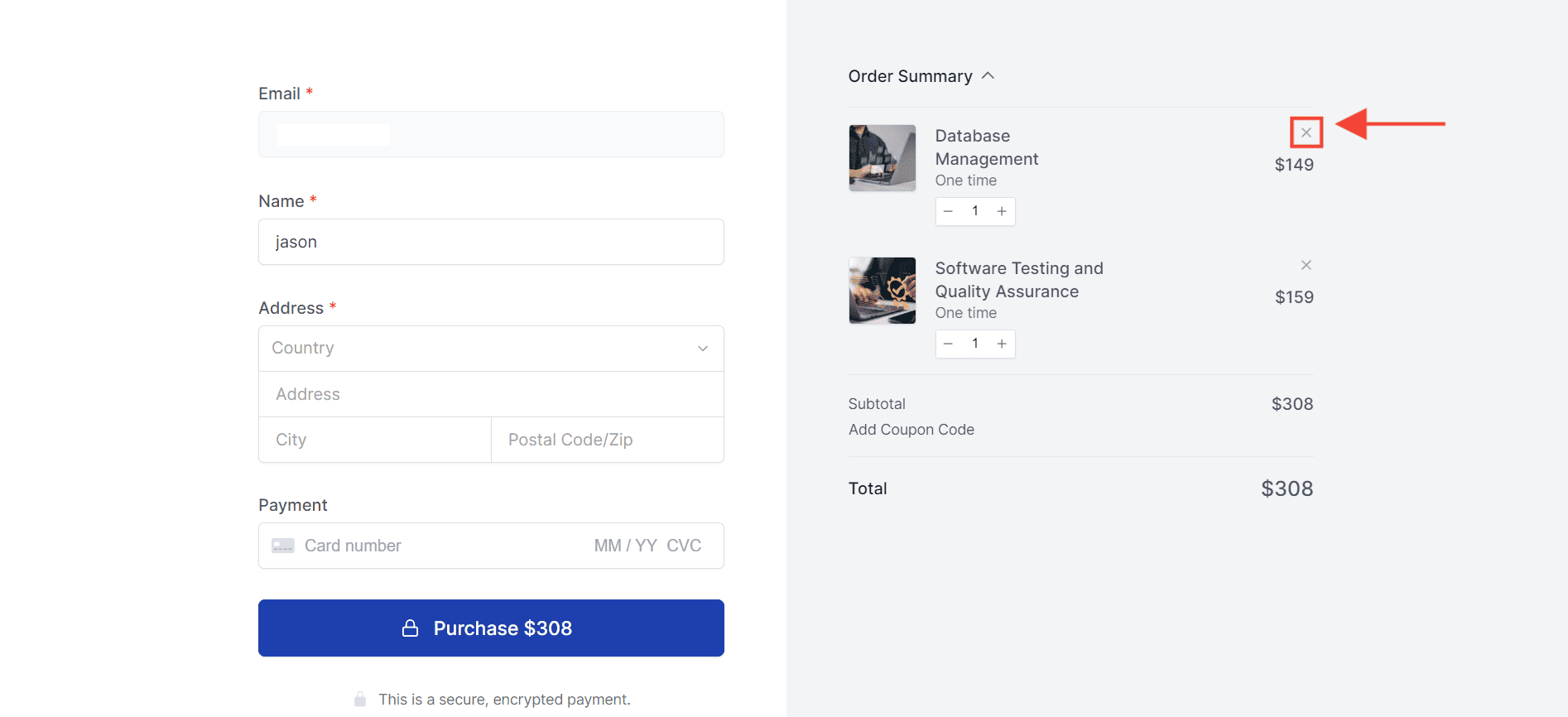Viewport: 1568px width, 717px height.
Task: Open the Country selection dropdown
Action: coord(491,348)
